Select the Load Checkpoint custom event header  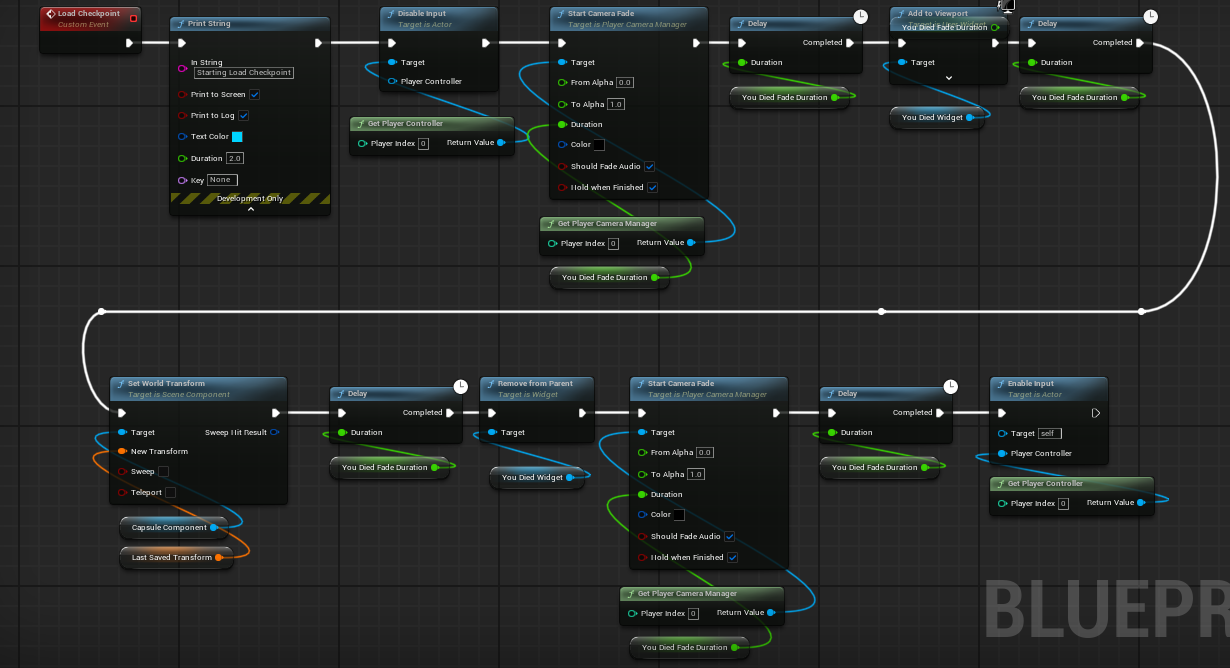[x=90, y=18]
